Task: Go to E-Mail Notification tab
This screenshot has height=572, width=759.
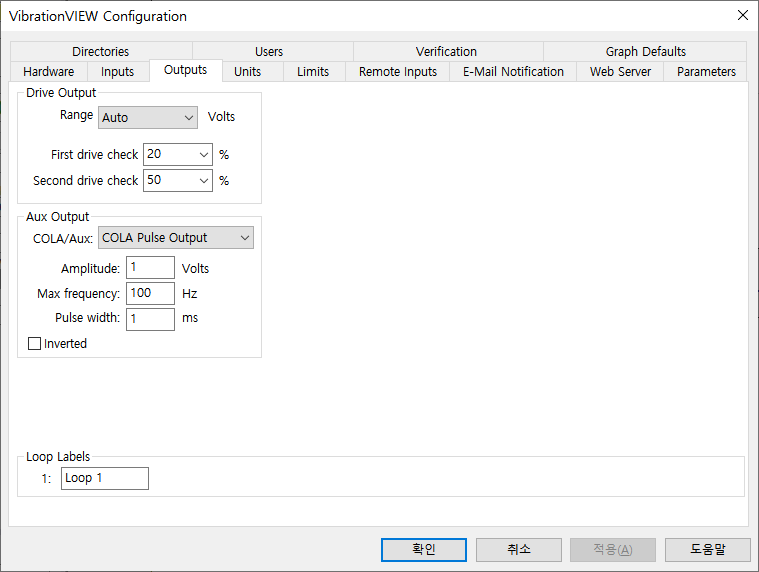Action: coord(513,72)
